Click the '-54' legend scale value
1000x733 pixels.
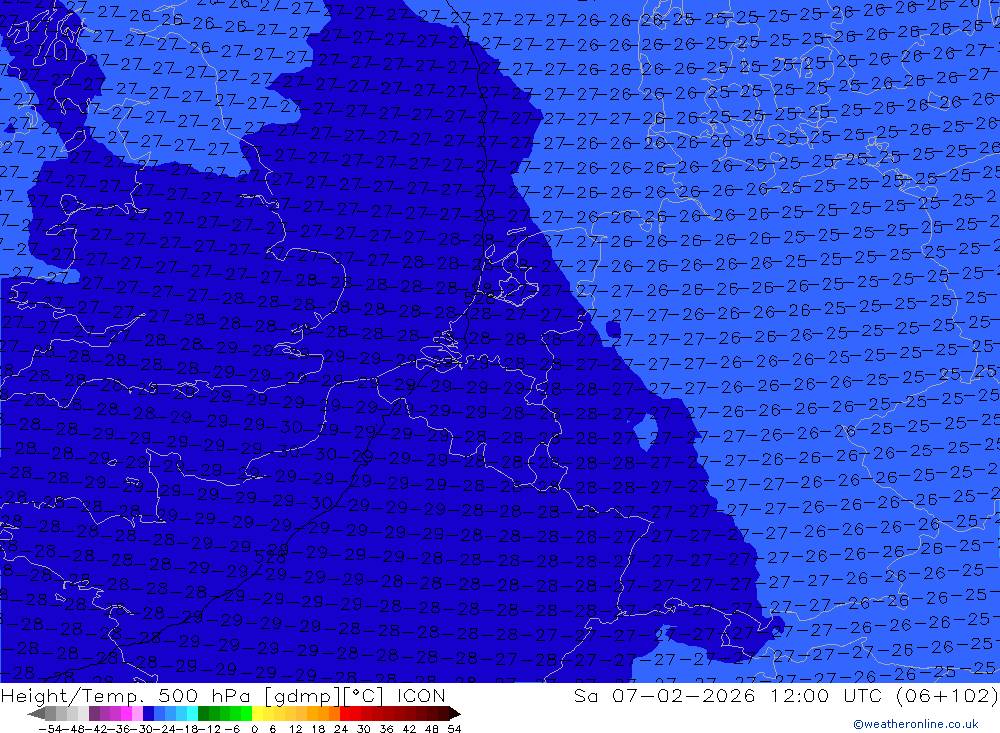tap(51, 729)
